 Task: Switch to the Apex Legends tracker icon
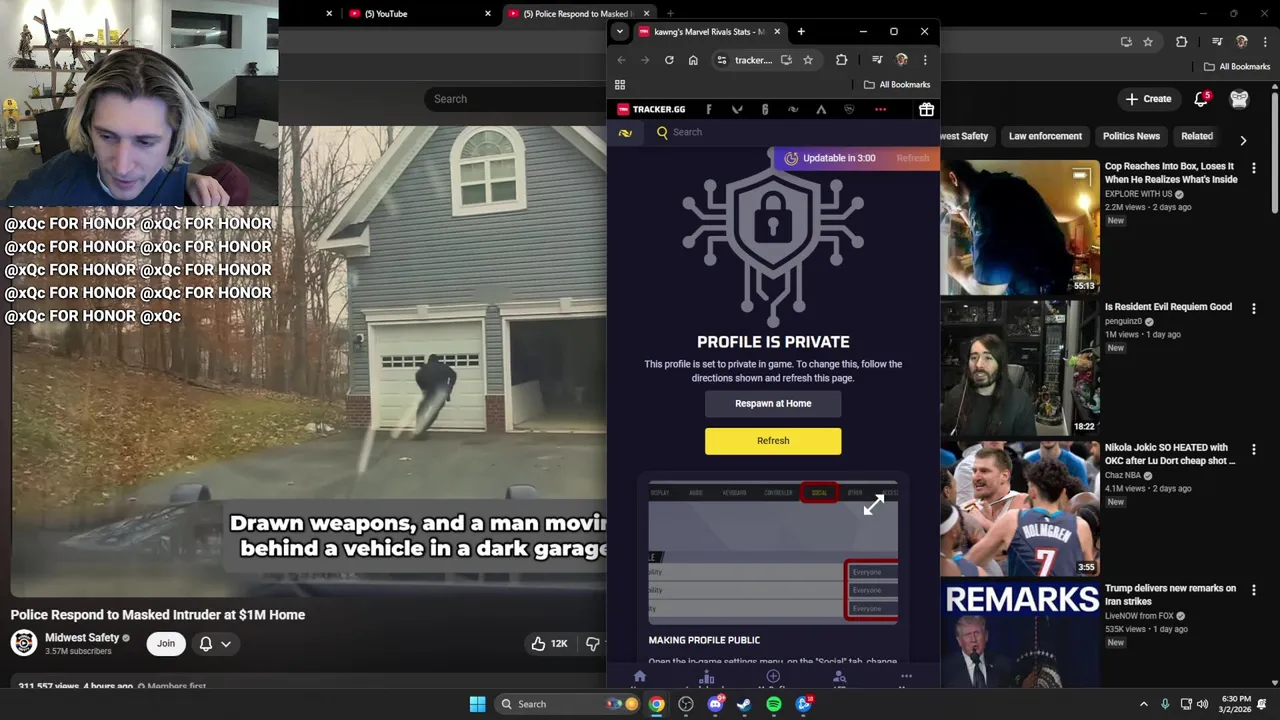click(x=821, y=109)
